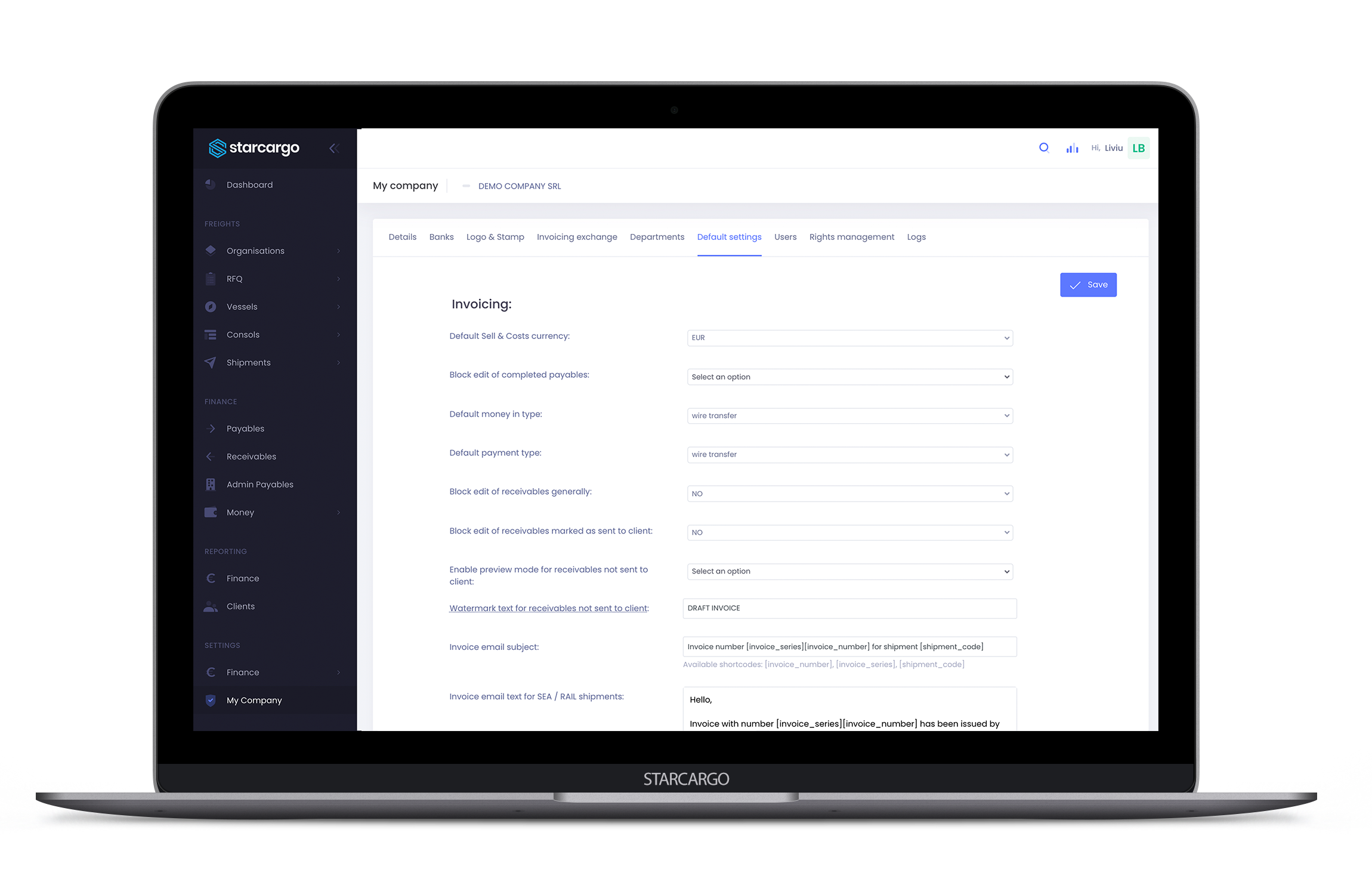Click the Consols icon in sidebar
1372x891 pixels.
210,334
